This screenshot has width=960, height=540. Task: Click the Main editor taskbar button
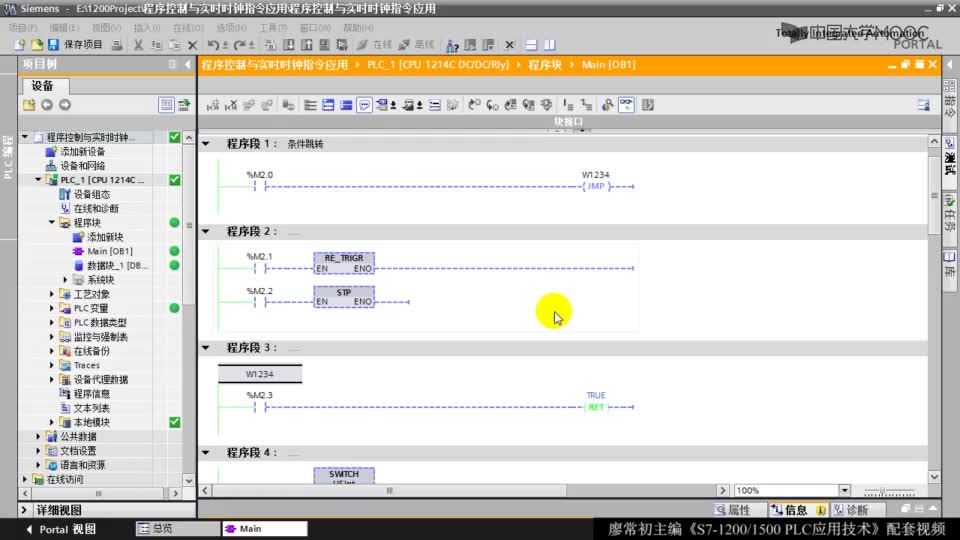tap(264, 528)
